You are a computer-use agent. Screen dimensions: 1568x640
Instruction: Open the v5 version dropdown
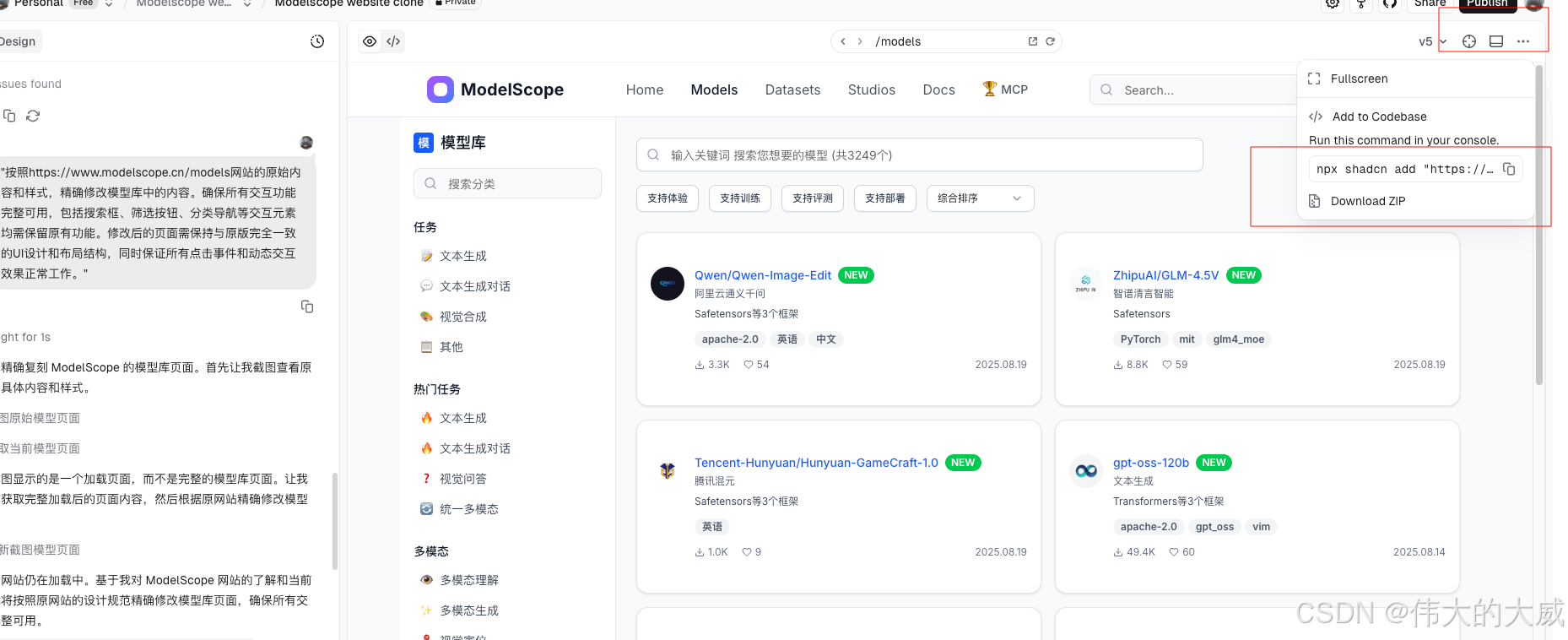(1432, 41)
